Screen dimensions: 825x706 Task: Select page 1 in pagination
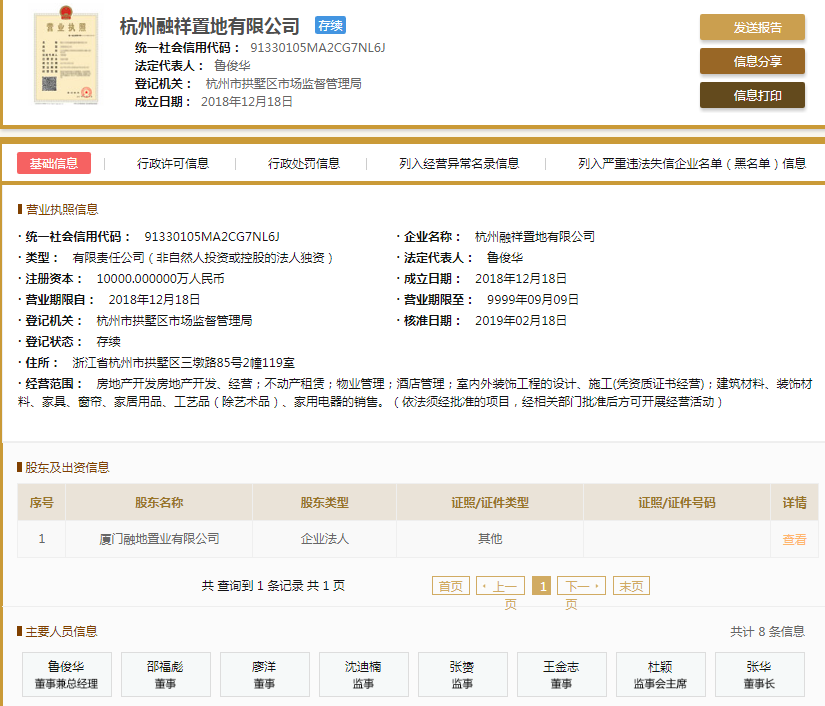pos(541,586)
